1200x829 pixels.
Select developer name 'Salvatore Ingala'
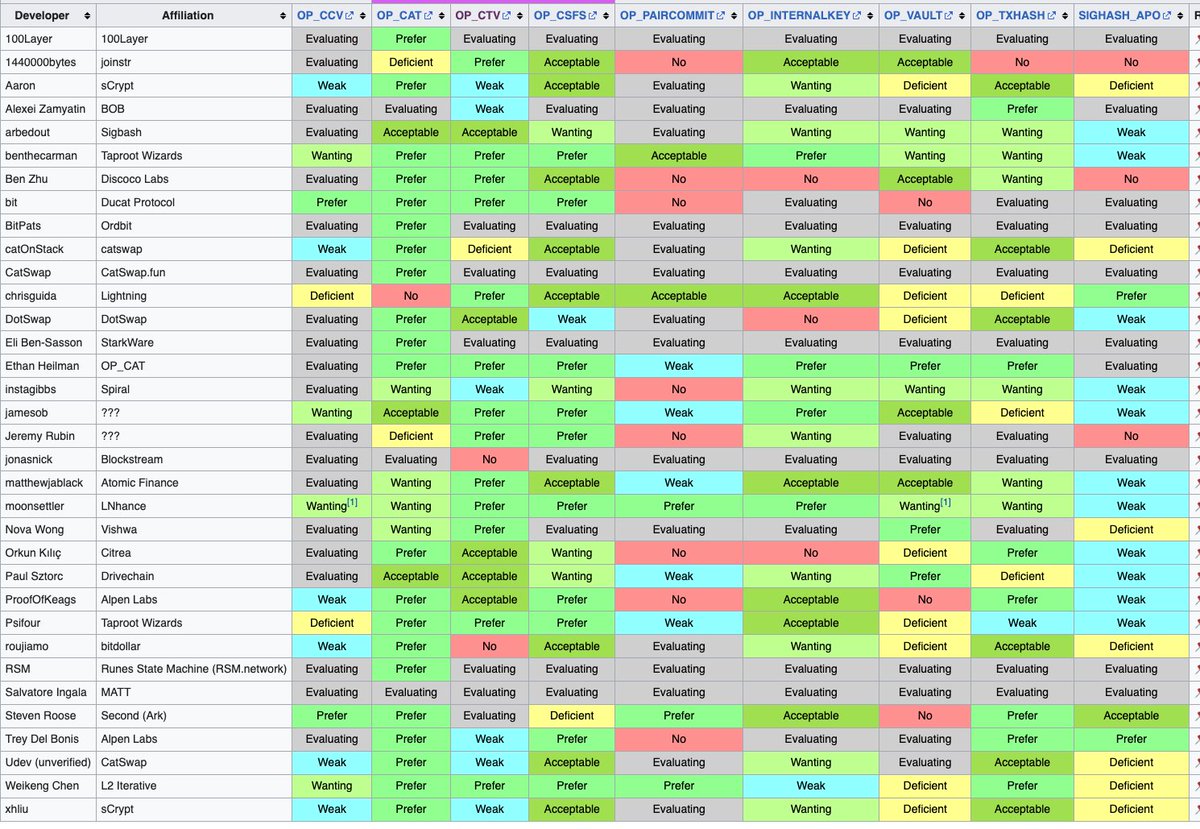click(x=46, y=692)
